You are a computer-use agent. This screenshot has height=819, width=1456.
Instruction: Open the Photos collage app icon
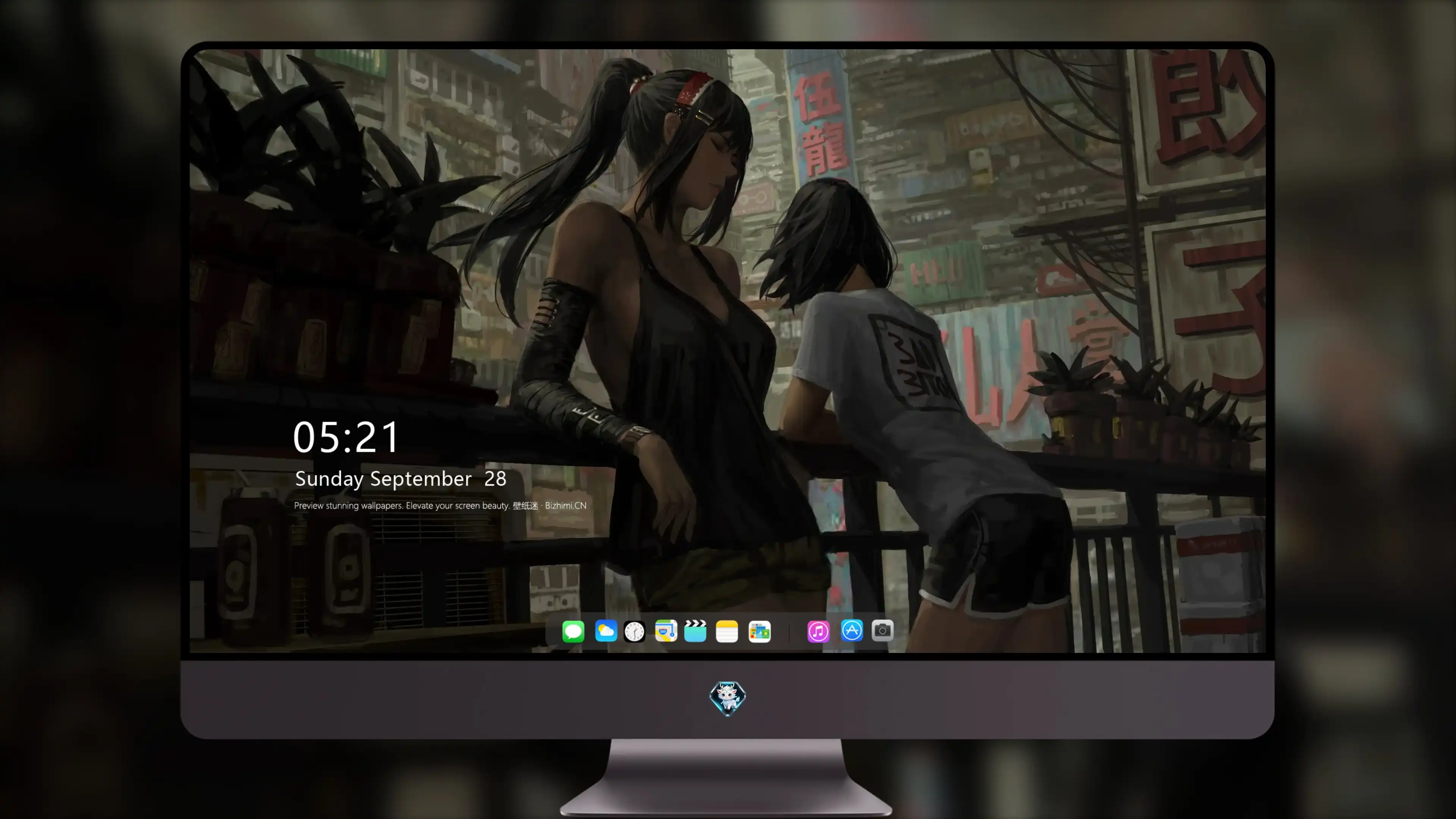point(759,631)
